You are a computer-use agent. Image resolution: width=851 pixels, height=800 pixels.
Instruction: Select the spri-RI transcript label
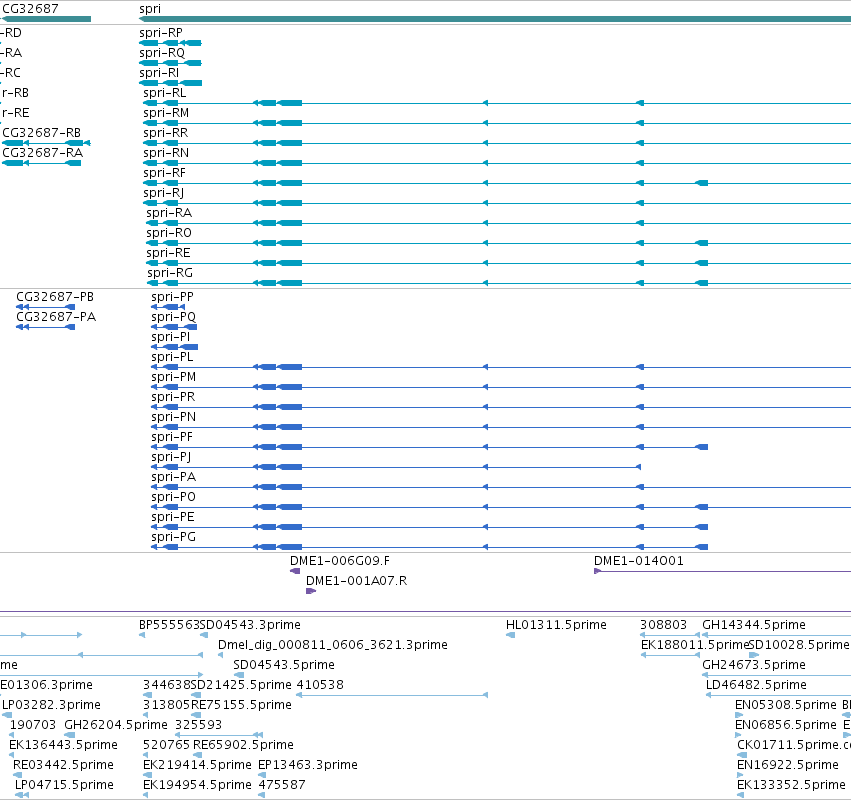pyautogui.click(x=159, y=73)
